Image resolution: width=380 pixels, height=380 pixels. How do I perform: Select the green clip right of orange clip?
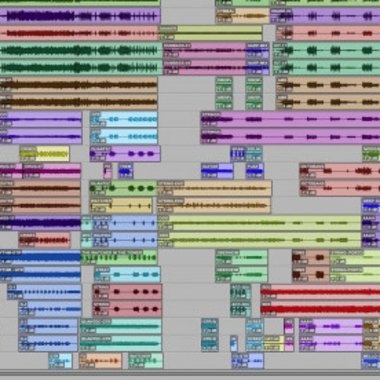click(x=146, y=361)
